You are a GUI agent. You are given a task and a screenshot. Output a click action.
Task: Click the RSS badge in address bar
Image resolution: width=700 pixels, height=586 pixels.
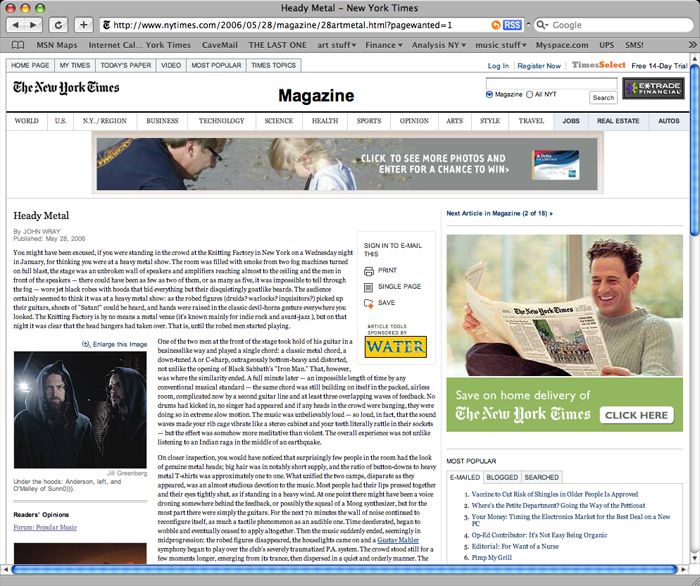point(512,25)
